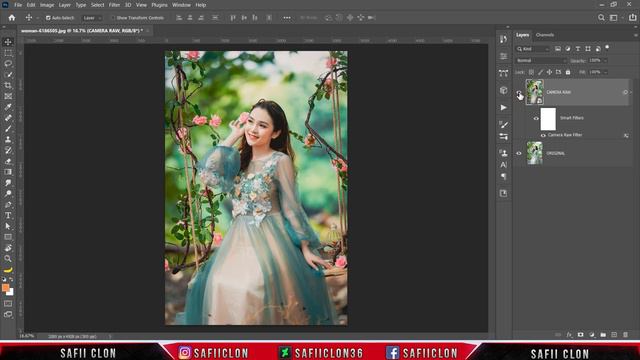This screenshot has width=640, height=360.
Task: Delete layer trash button
Action: point(625,335)
